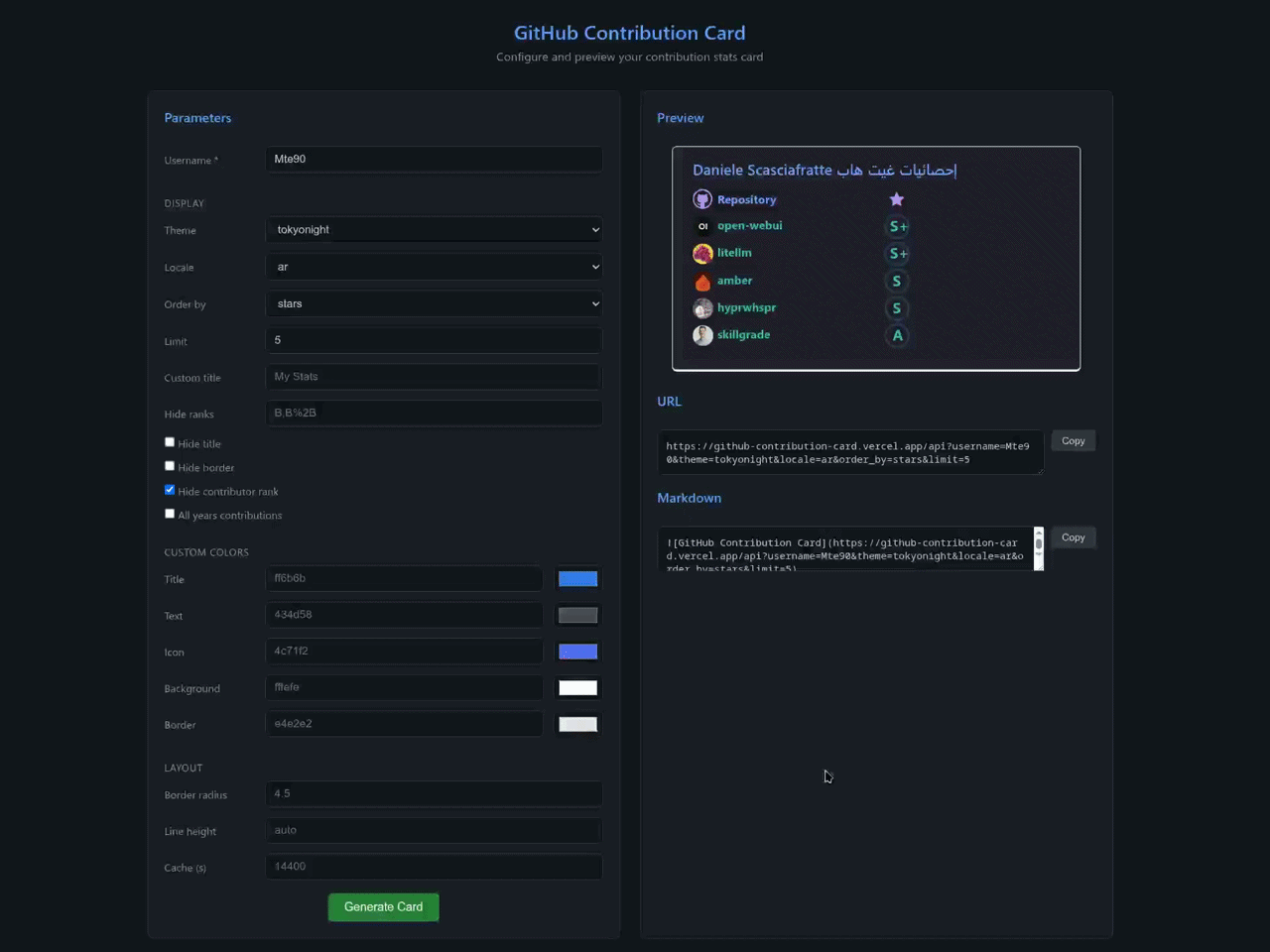This screenshot has height=952, width=1270.
Task: Focus the Border radius input field
Action: pos(434,793)
